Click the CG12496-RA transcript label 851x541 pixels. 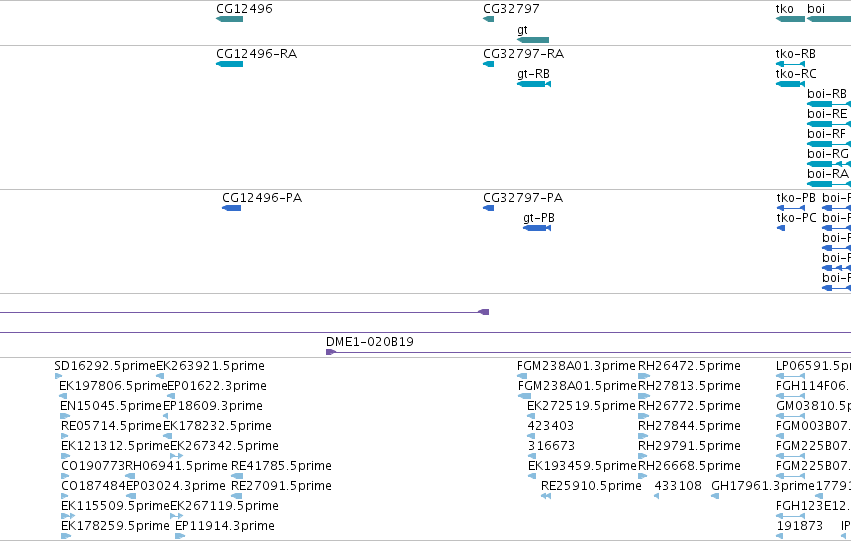click(x=256, y=54)
